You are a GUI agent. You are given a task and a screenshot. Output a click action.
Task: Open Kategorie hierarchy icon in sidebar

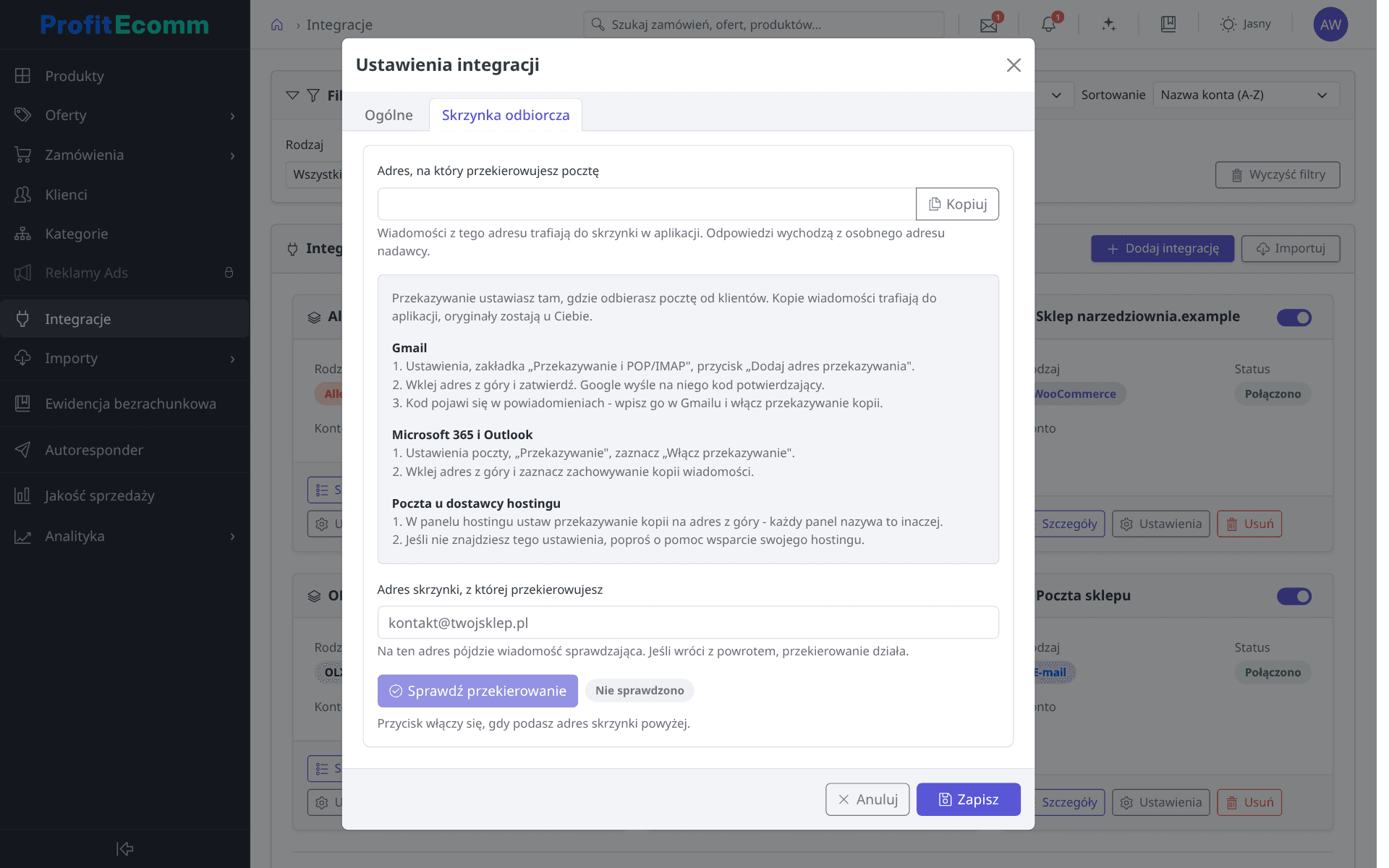pyautogui.click(x=22, y=234)
